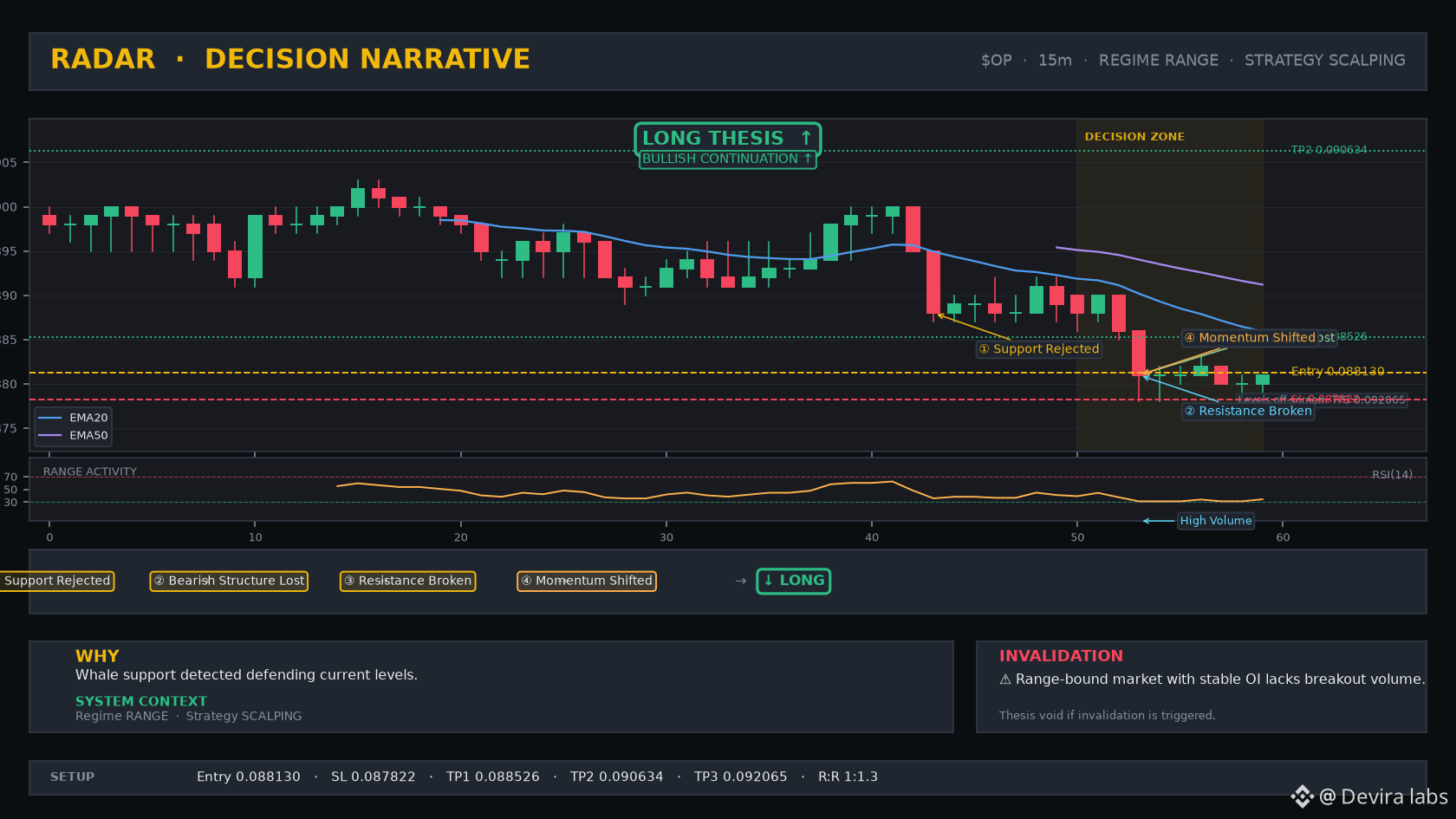Select the Bearish Structure Lost step chip
This screenshot has width=1456, height=819.
pyautogui.click(x=229, y=581)
